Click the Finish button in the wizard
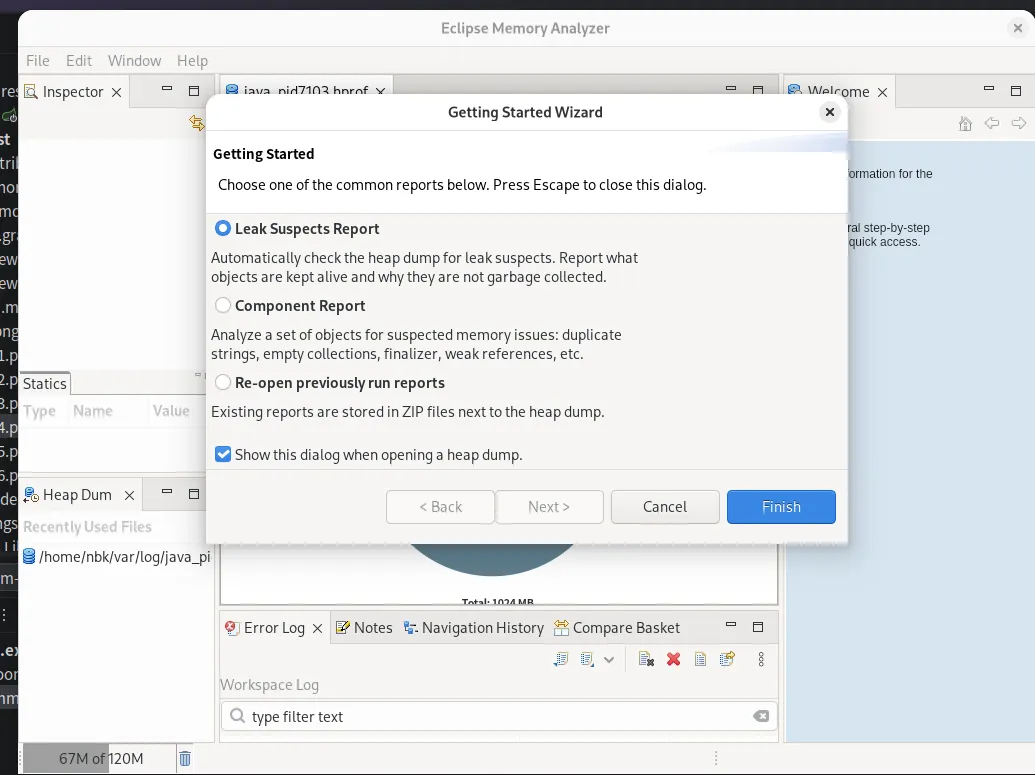Viewport: 1035px width, 775px height. (x=781, y=507)
